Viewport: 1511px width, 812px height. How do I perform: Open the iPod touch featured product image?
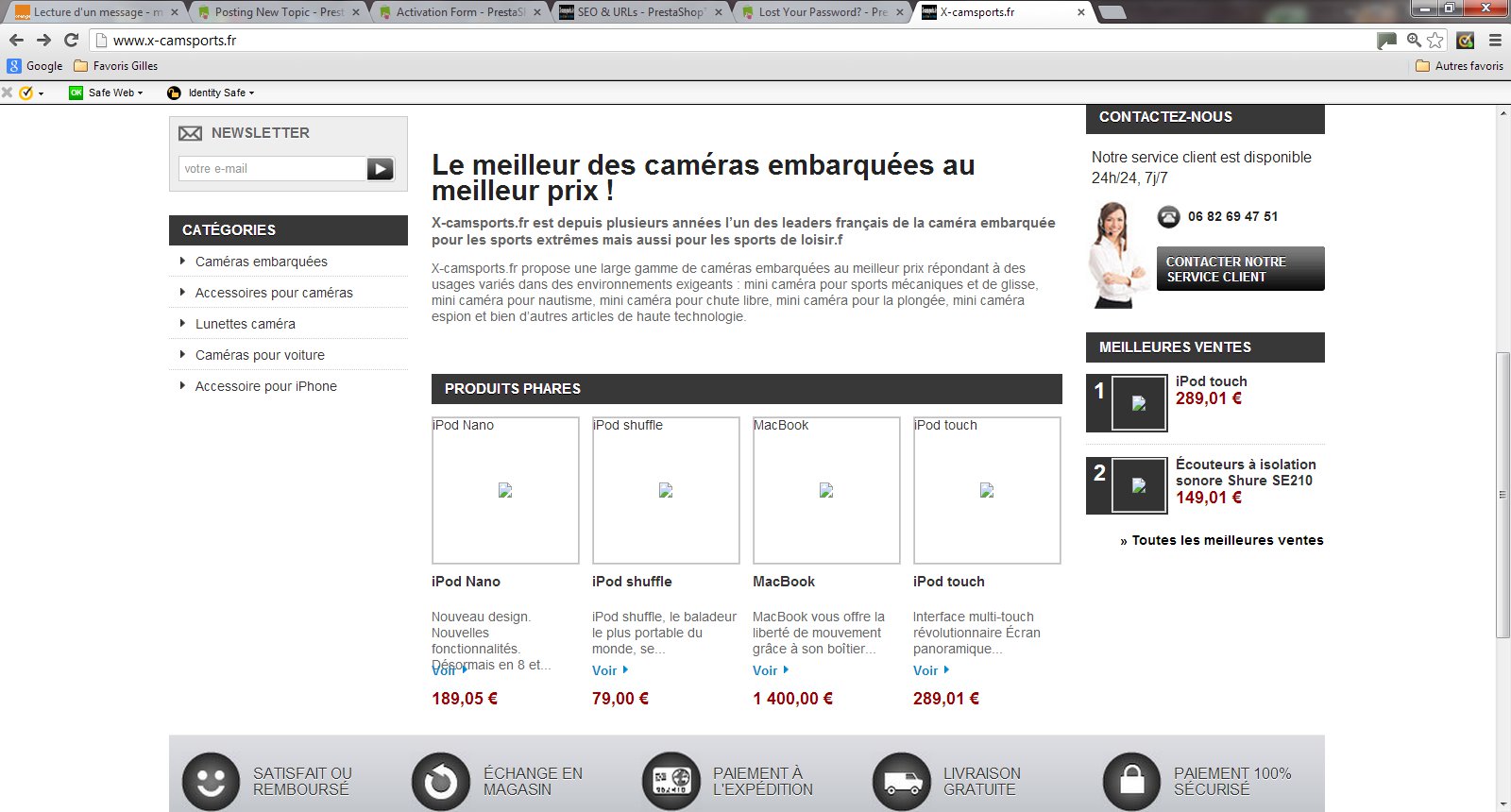(x=987, y=490)
